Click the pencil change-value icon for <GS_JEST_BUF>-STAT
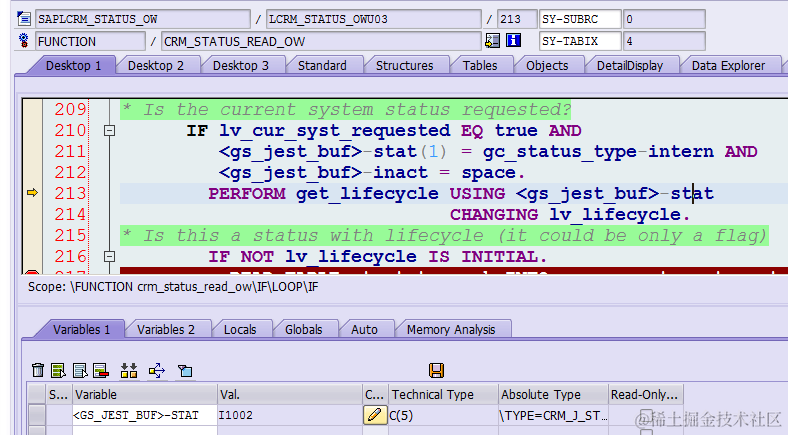The width and height of the screenshot is (788, 435). point(375,415)
